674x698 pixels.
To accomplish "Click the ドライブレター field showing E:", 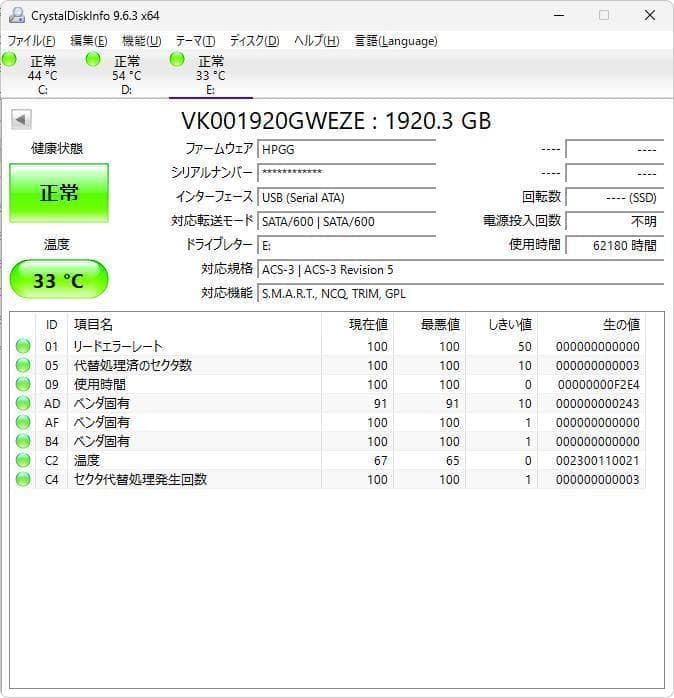I will click(346, 245).
